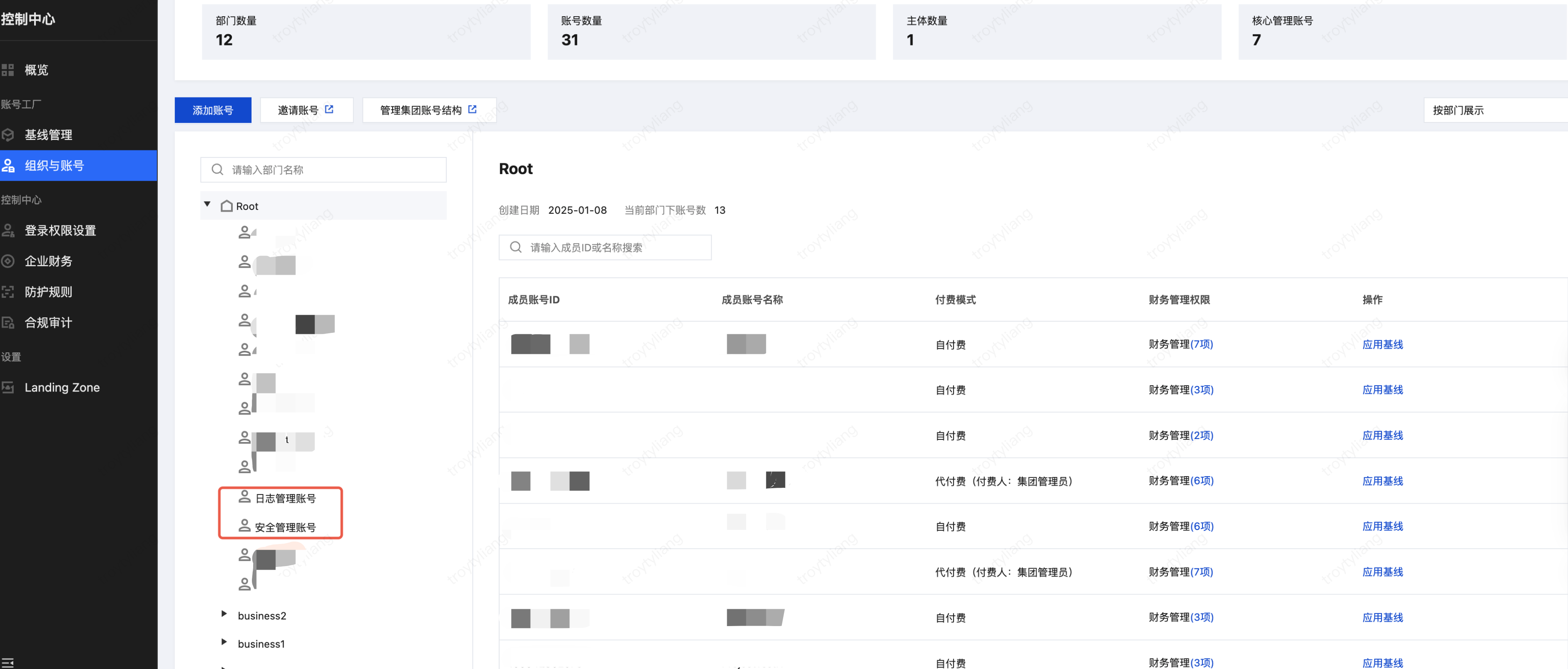Expand the business2 department node

tap(224, 614)
